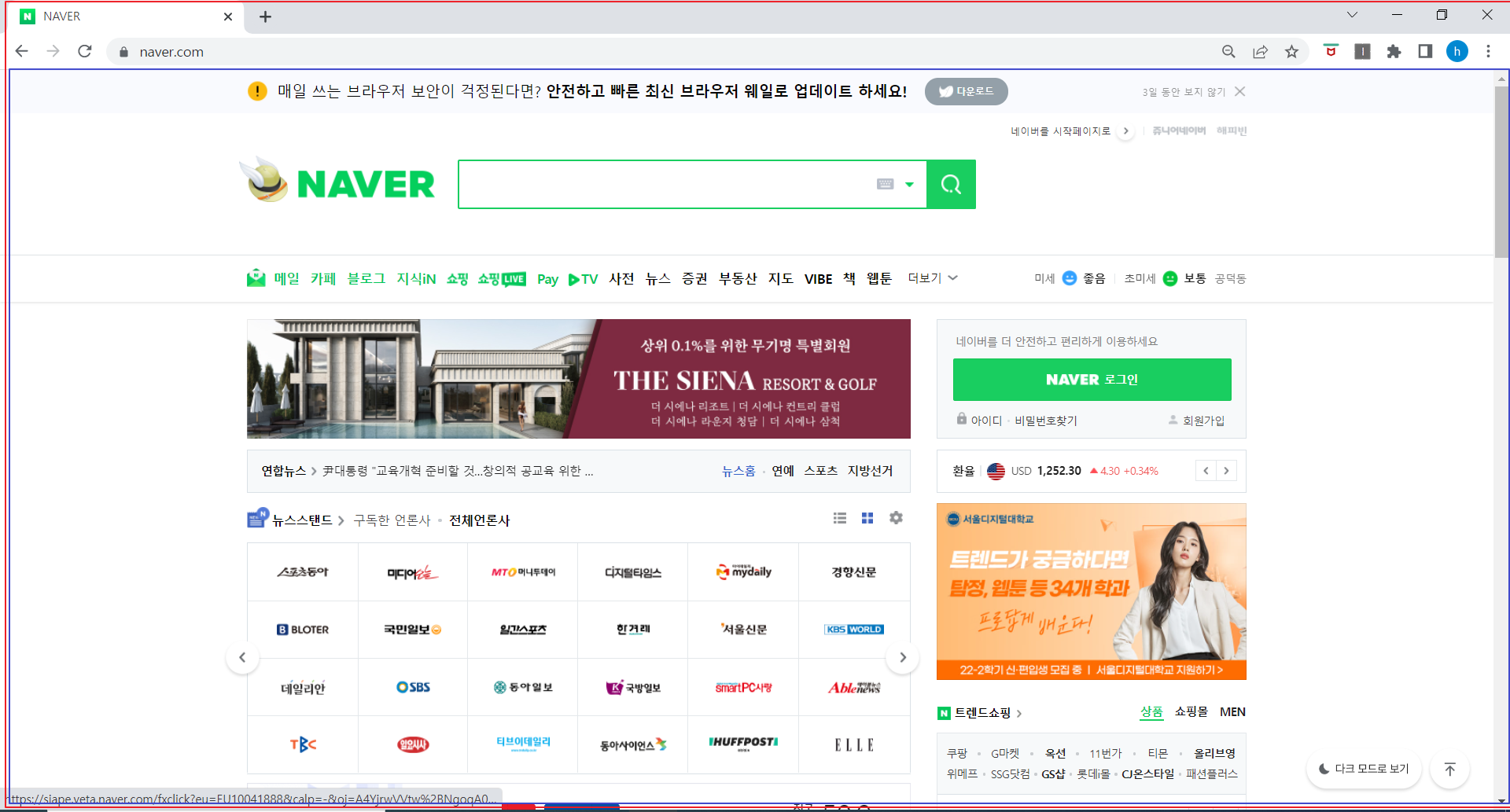Click the green 초미세 보통 smiley icon
This screenshot has width=1510, height=812.
click(1170, 278)
